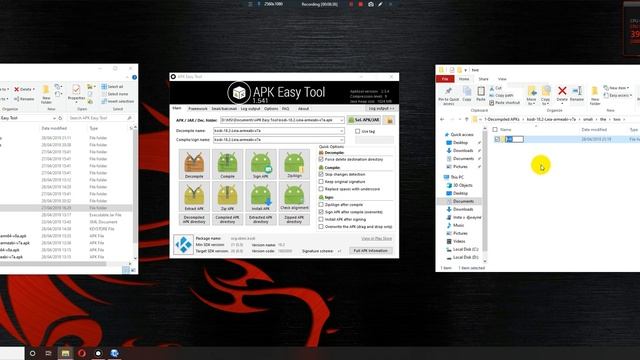Enable the Use tag checkbox

coord(358,131)
